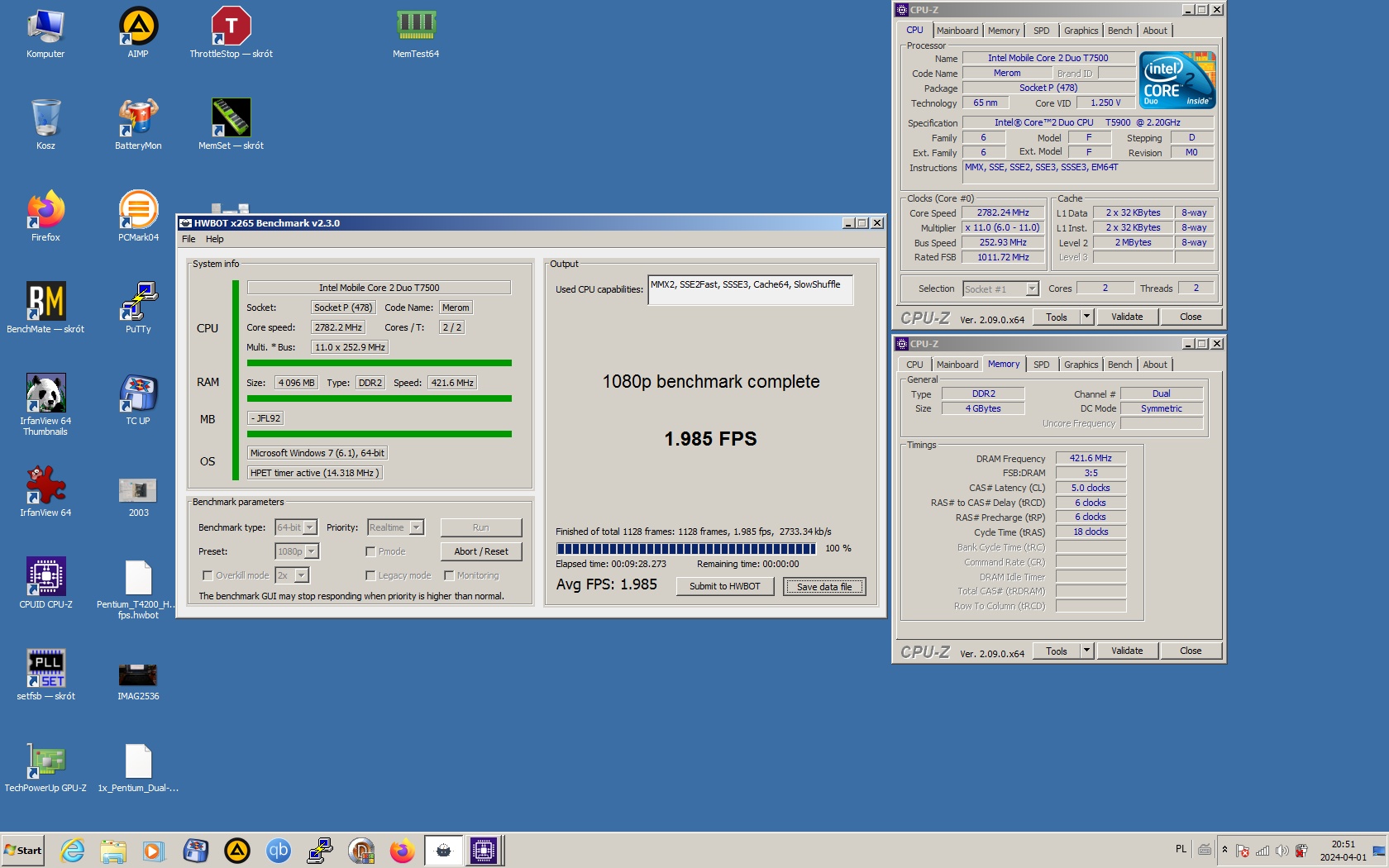The width and height of the screenshot is (1389, 868).
Task: Switch to CPU tab in bottom CPU-Z
Action: point(914,365)
